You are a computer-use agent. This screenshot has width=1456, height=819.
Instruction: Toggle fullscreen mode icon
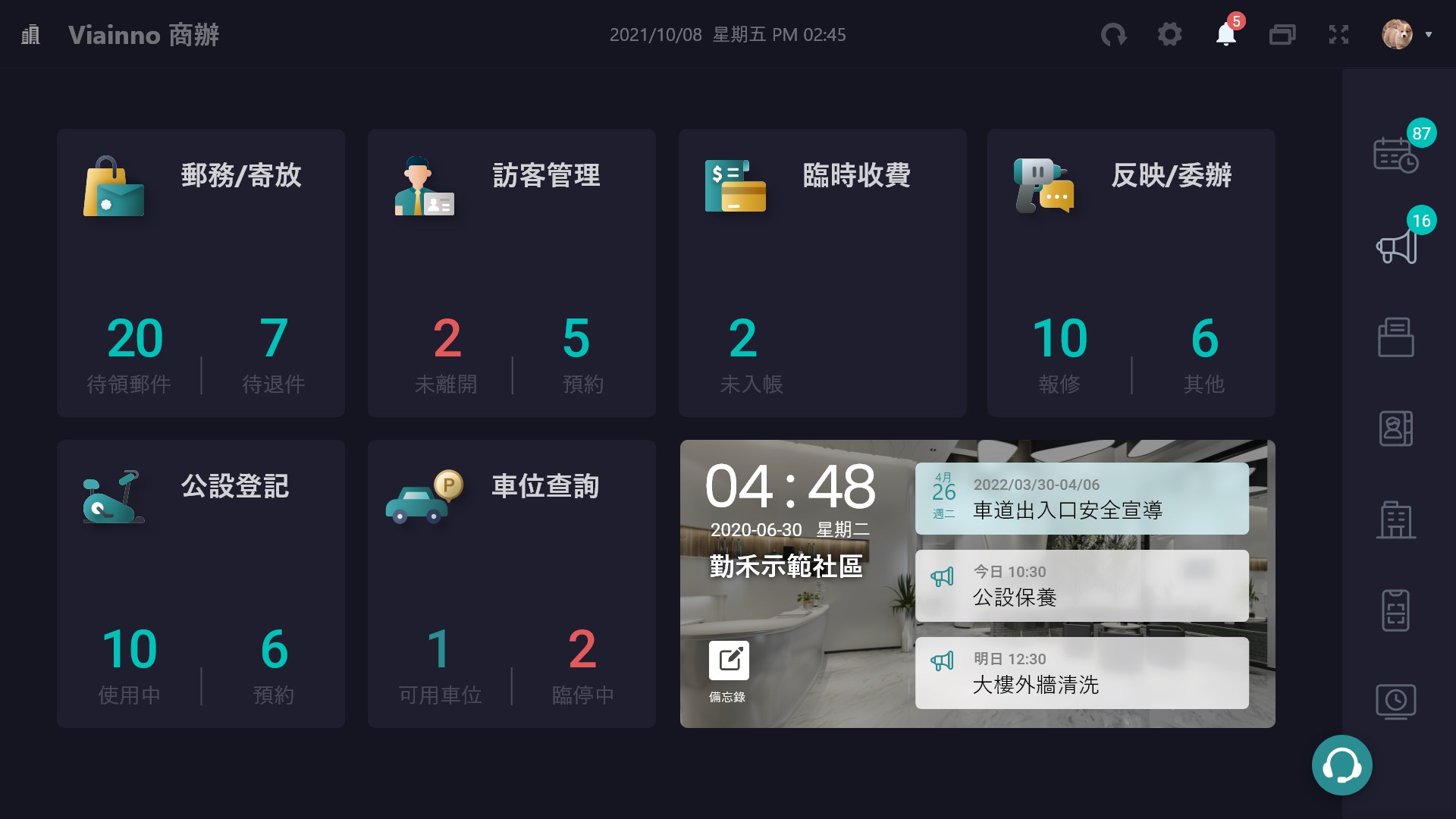[1338, 34]
